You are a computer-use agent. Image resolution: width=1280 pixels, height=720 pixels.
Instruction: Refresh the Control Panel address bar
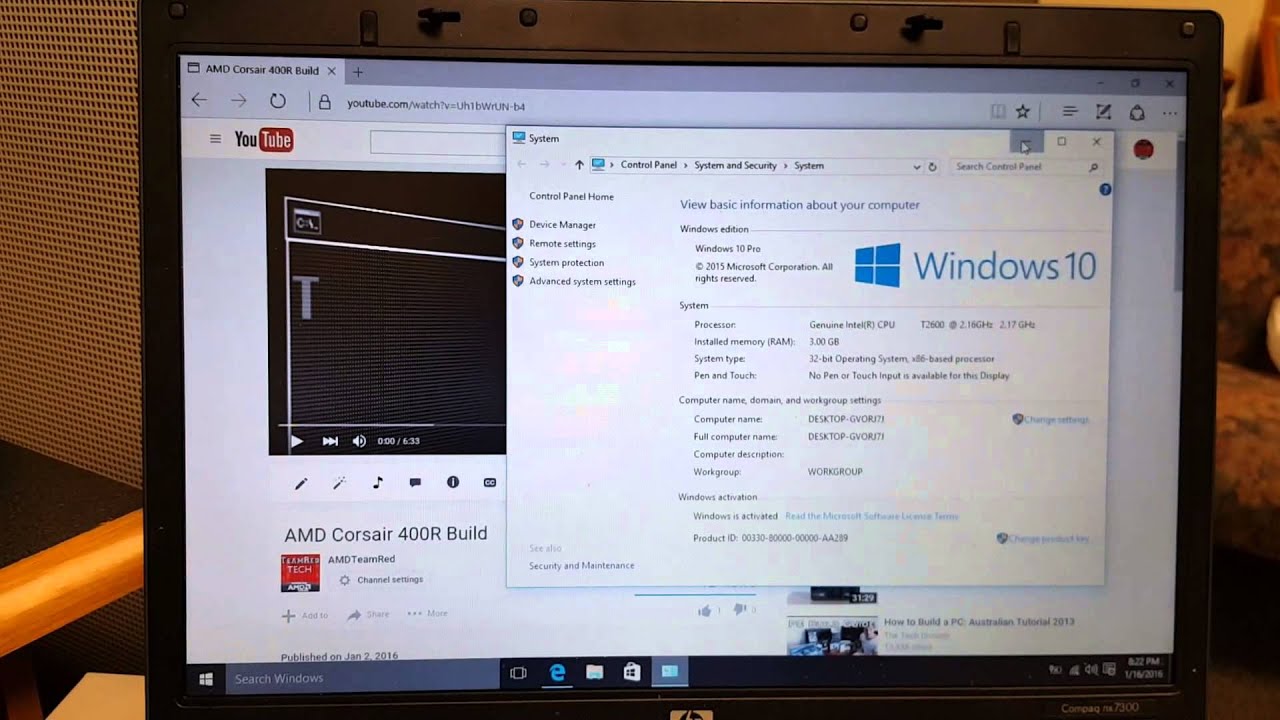[932, 167]
